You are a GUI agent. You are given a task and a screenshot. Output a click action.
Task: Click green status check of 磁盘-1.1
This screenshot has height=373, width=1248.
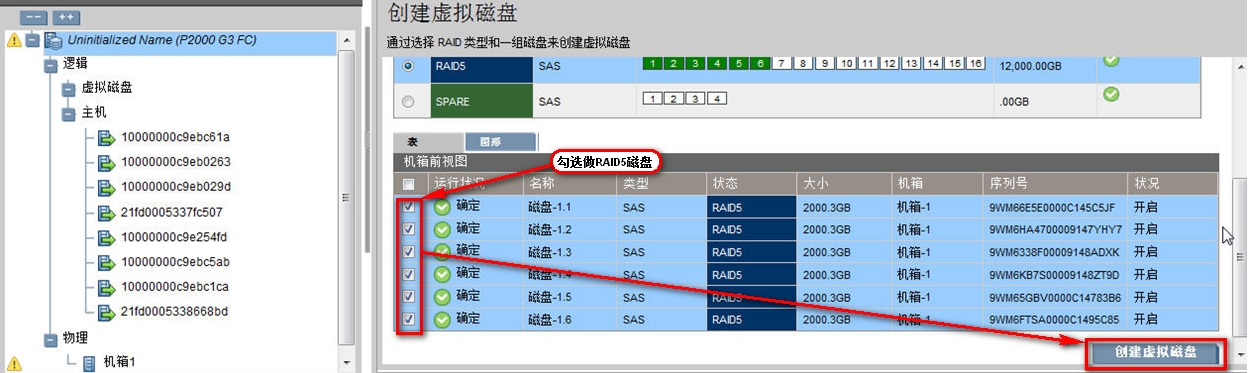tap(442, 208)
